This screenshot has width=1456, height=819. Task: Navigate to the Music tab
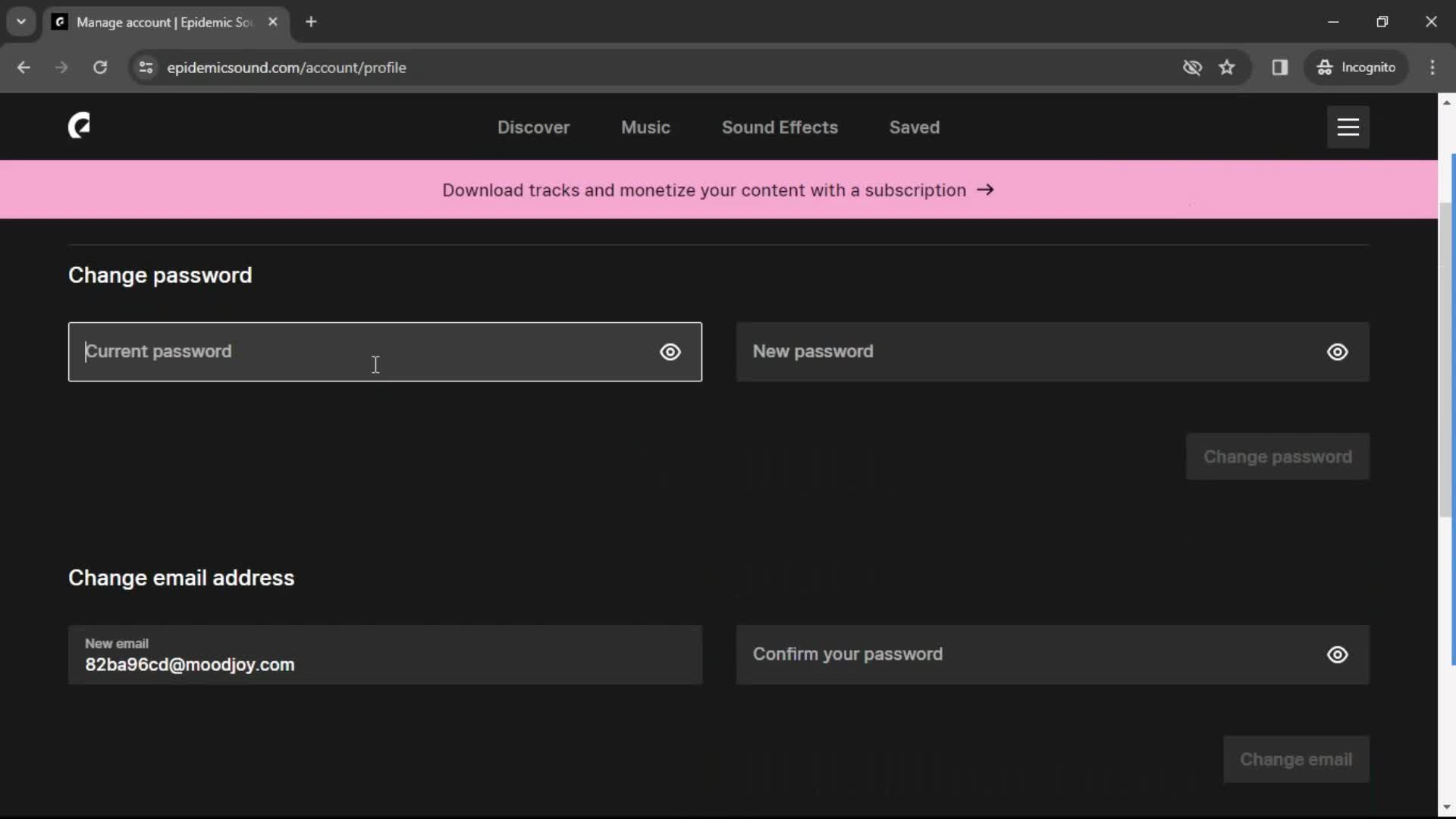645,127
